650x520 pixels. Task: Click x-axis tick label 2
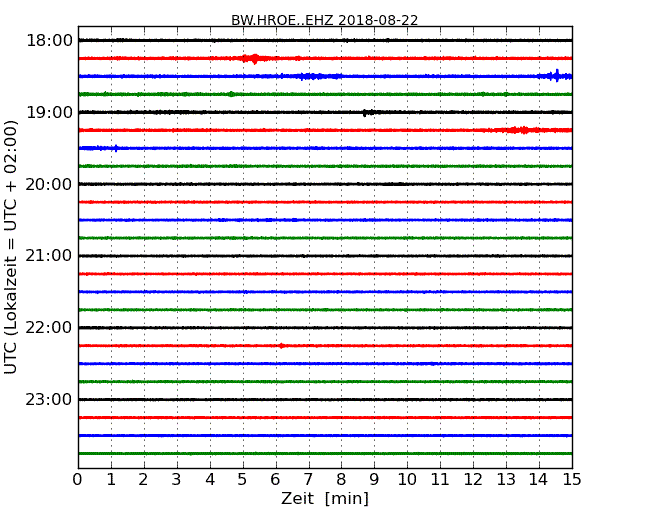click(x=143, y=480)
